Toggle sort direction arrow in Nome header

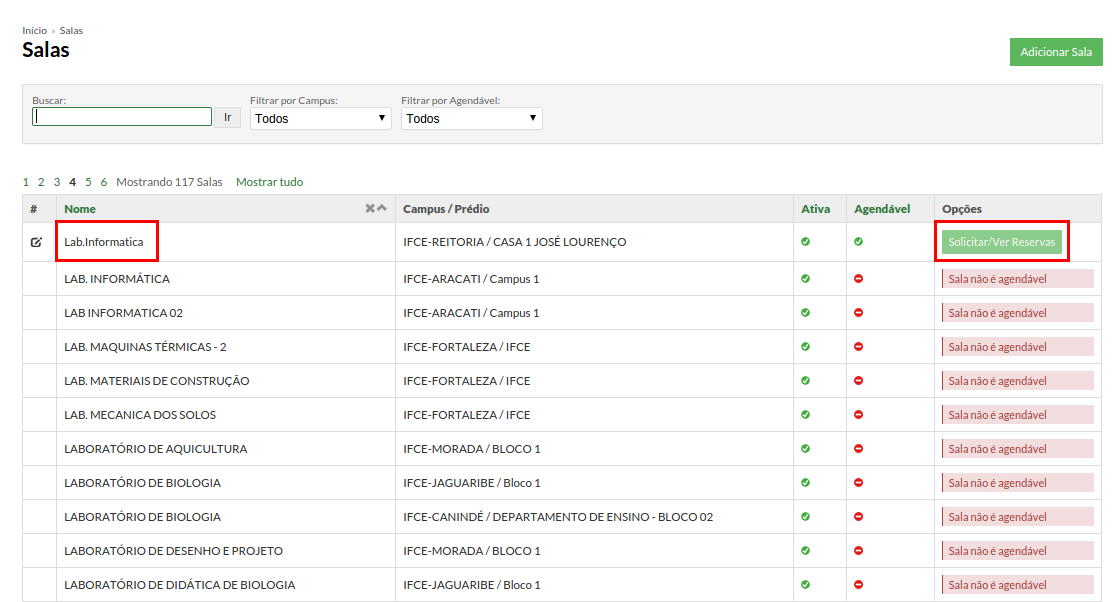point(382,208)
